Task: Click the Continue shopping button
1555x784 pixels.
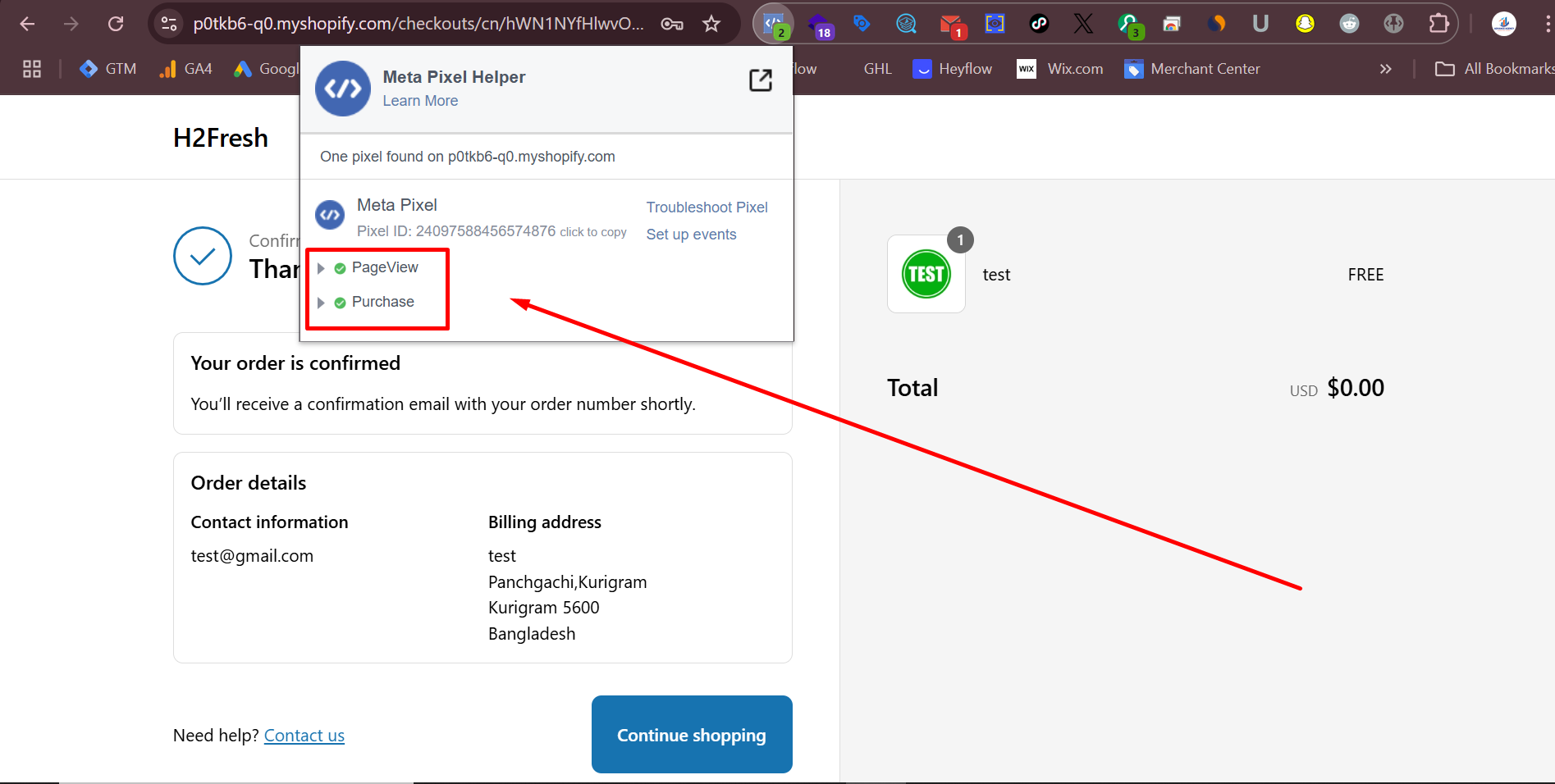Action: coord(691,734)
